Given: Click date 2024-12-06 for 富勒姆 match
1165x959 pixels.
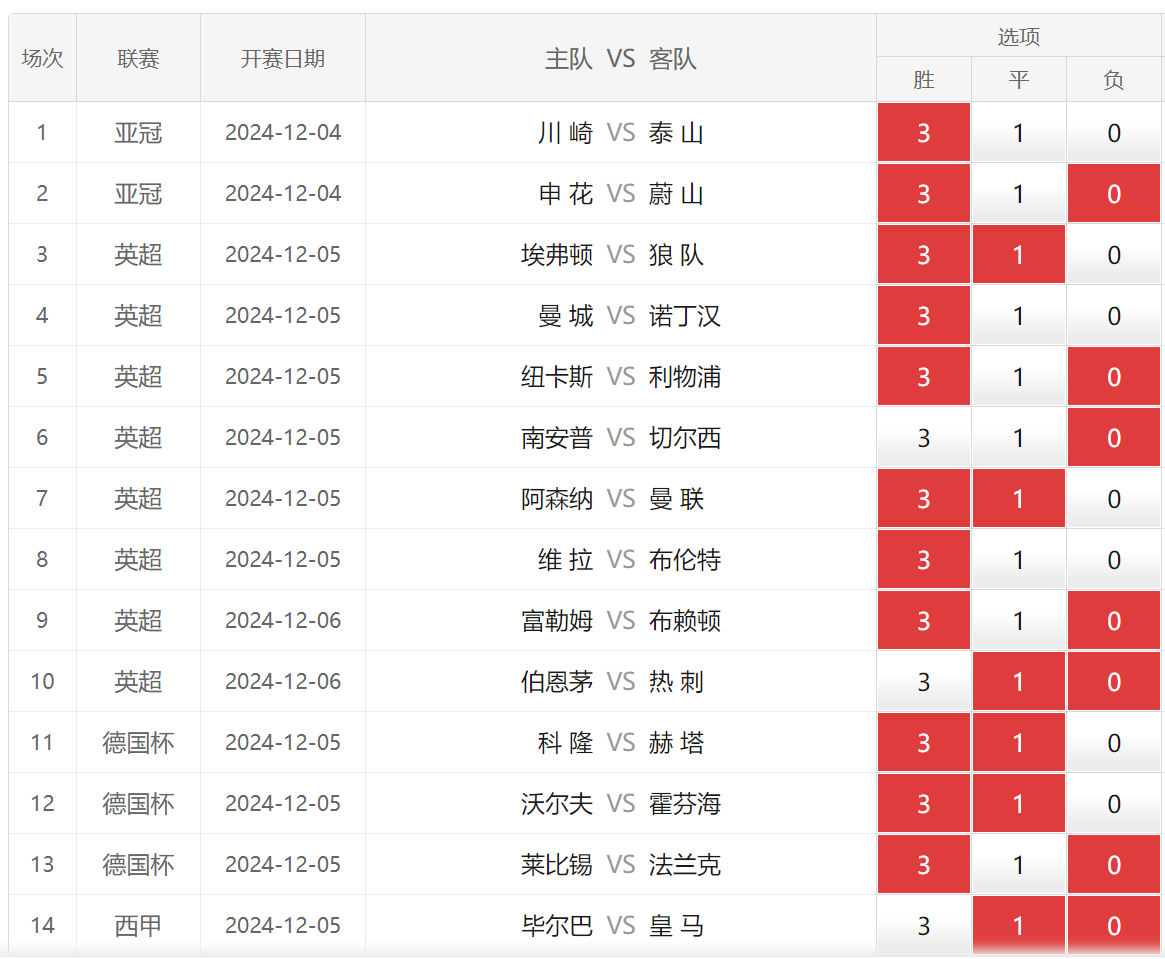Looking at the screenshot, I should [283, 620].
